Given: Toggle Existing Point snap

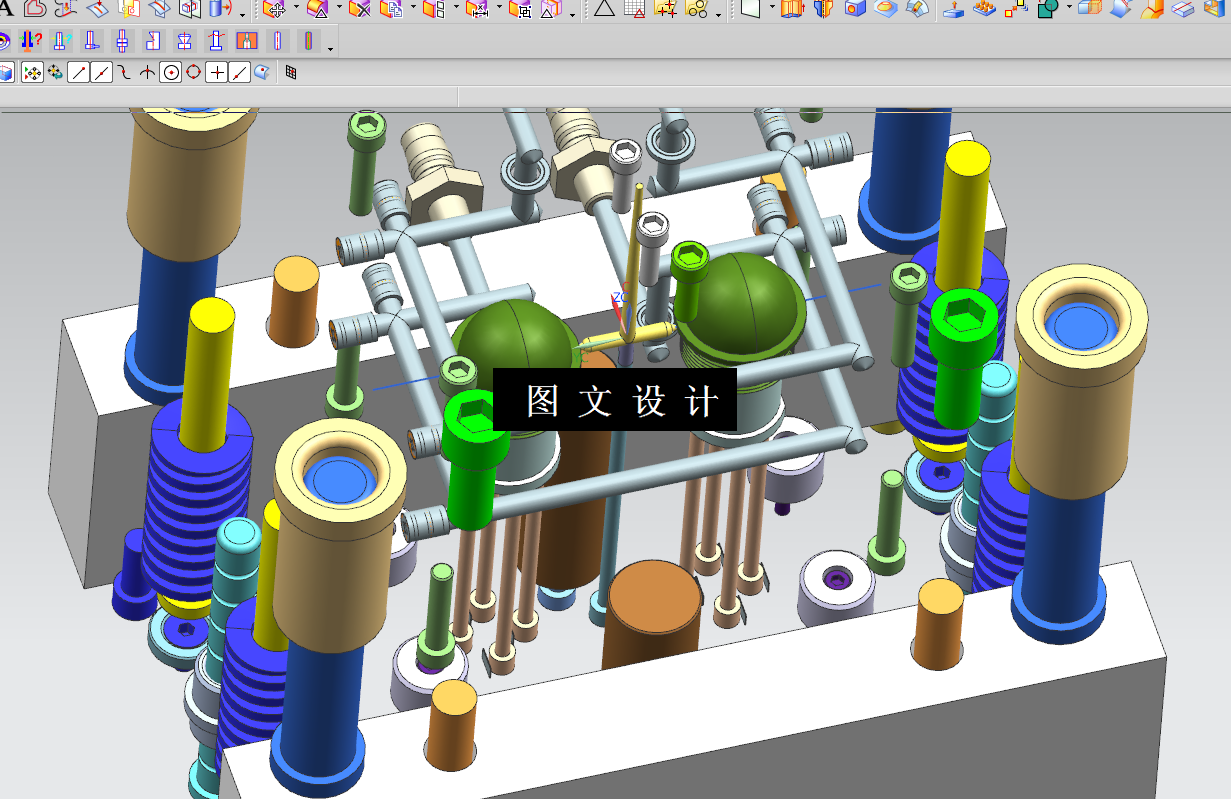Looking at the screenshot, I should pos(217,72).
